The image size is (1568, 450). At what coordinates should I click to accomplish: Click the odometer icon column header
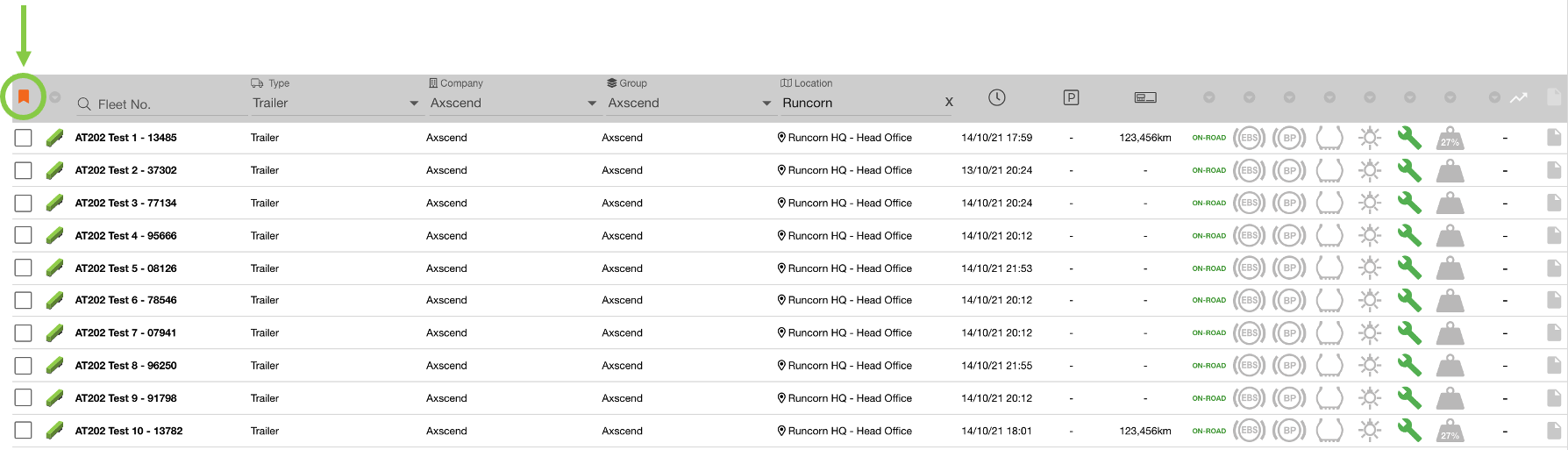tap(1144, 97)
